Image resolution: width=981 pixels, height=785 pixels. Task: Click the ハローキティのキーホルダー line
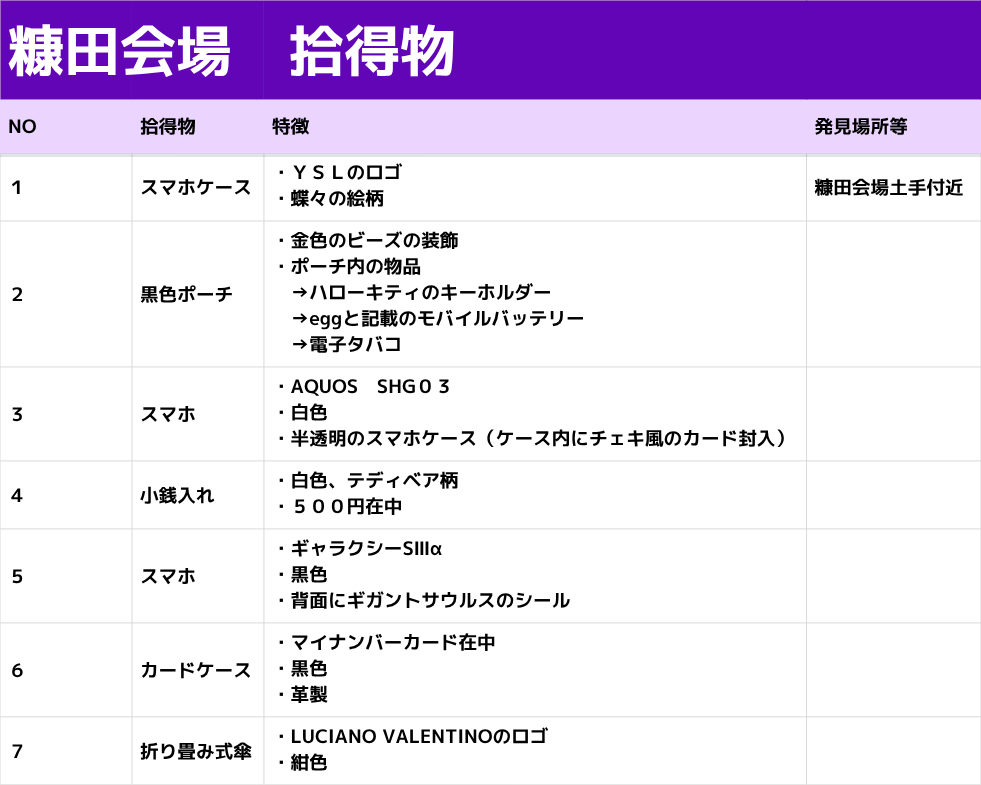[x=421, y=293]
